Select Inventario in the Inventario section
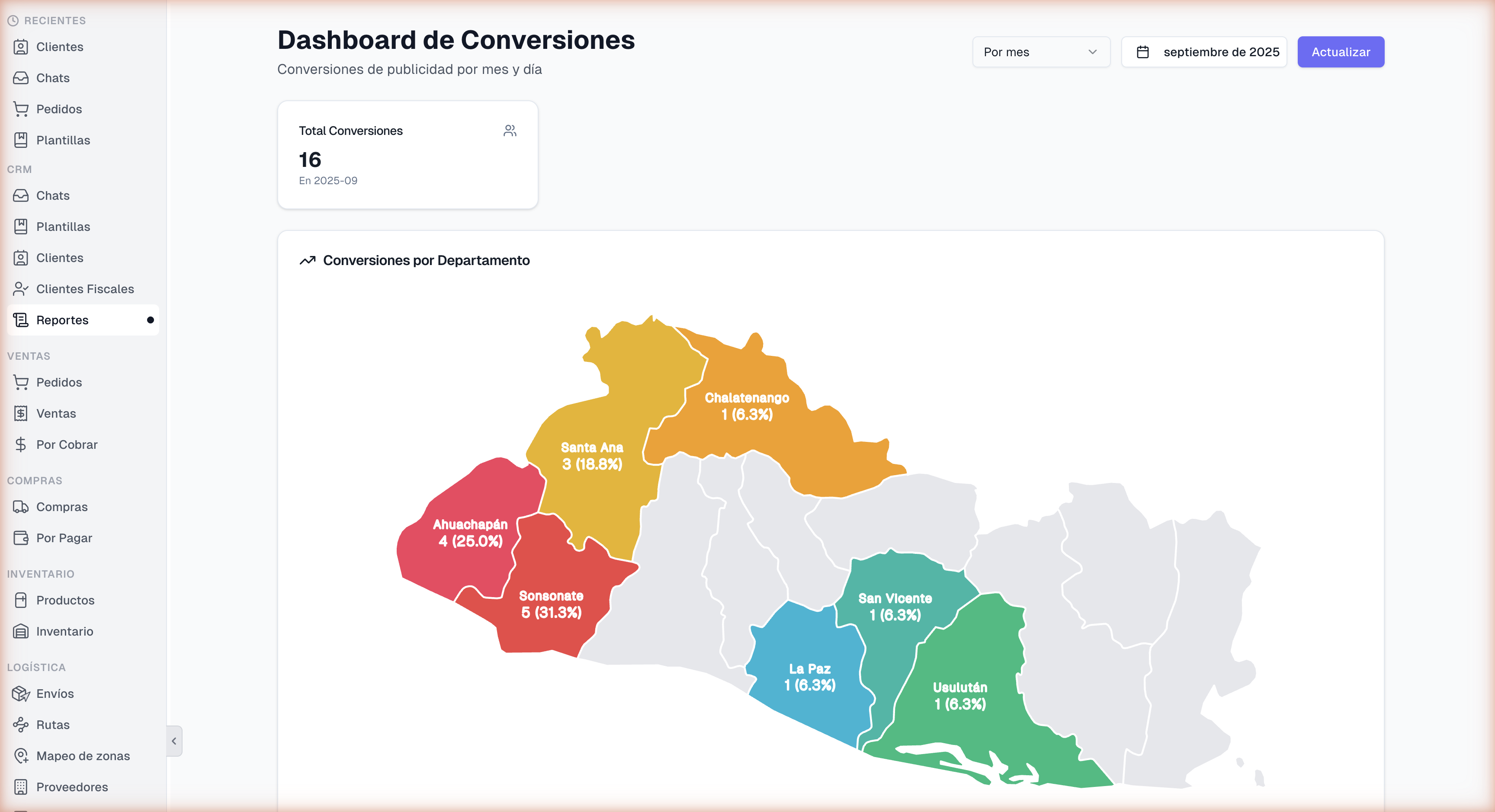The width and height of the screenshot is (1495, 812). point(64,631)
